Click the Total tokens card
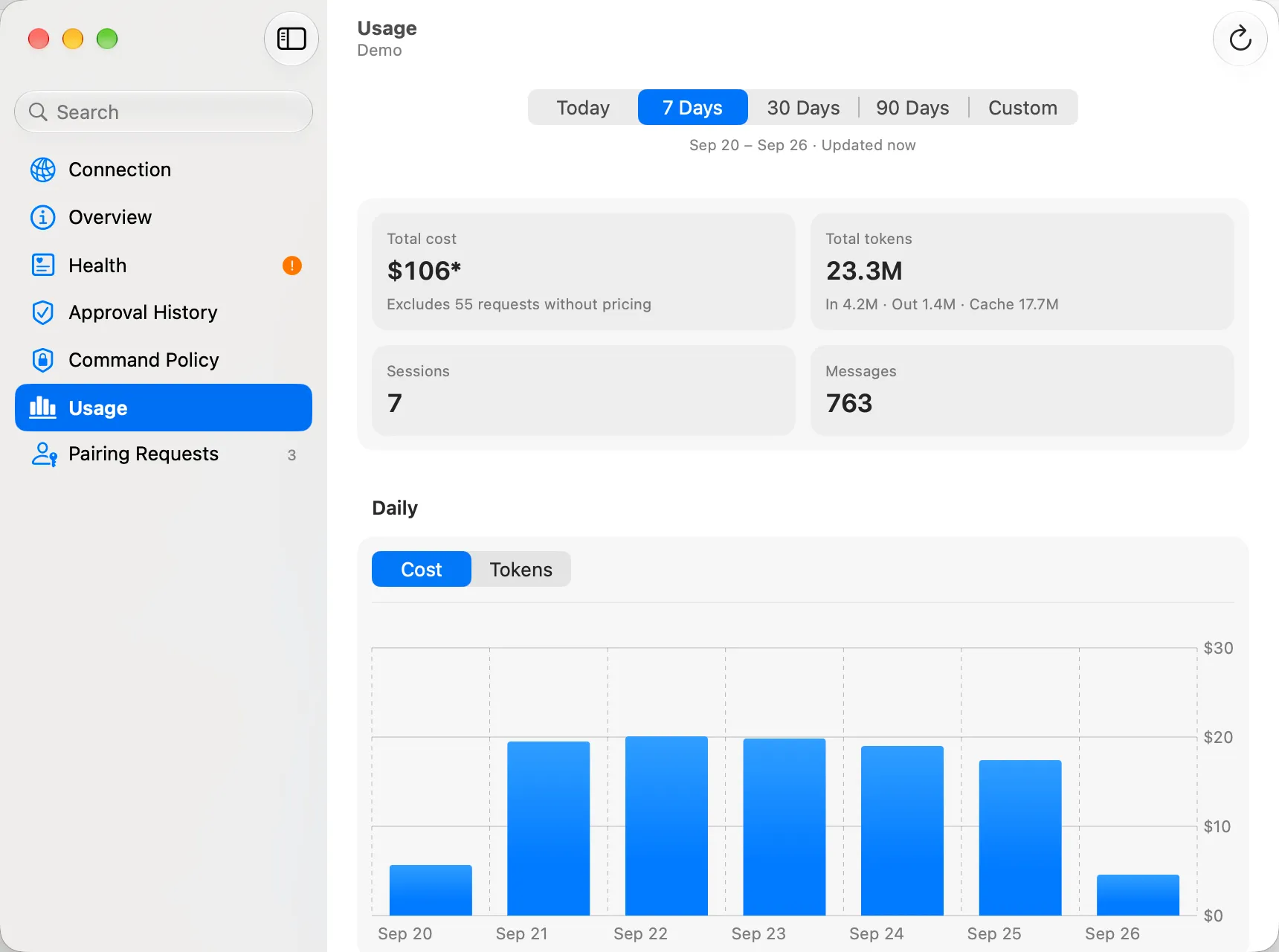1279x952 pixels. coord(1022,271)
